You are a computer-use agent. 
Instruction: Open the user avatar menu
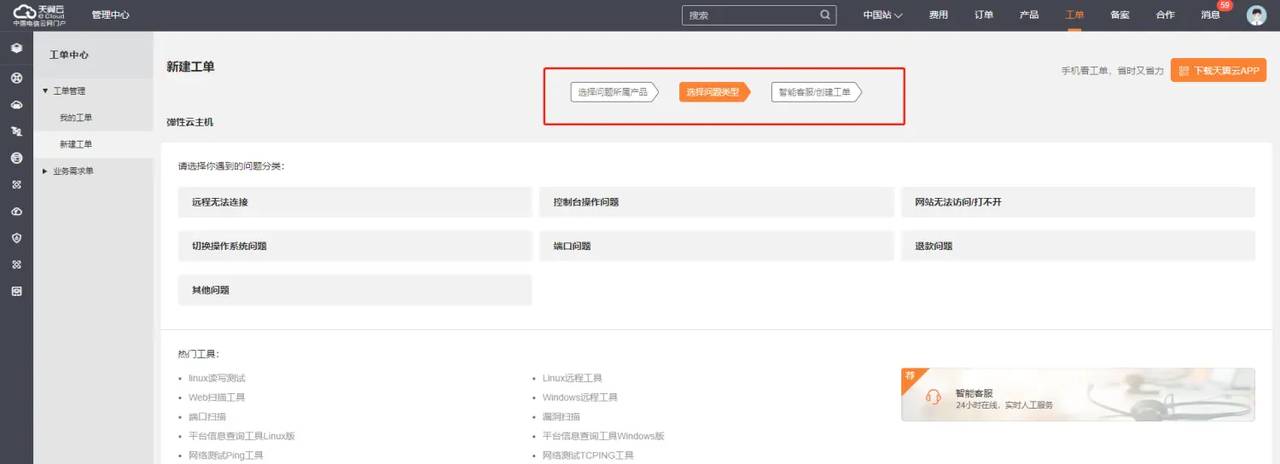(1256, 15)
